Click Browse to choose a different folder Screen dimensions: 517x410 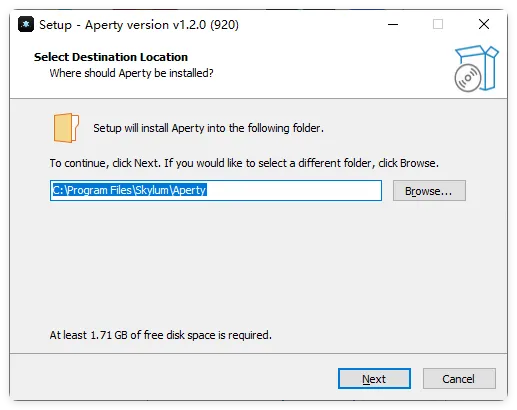click(429, 191)
